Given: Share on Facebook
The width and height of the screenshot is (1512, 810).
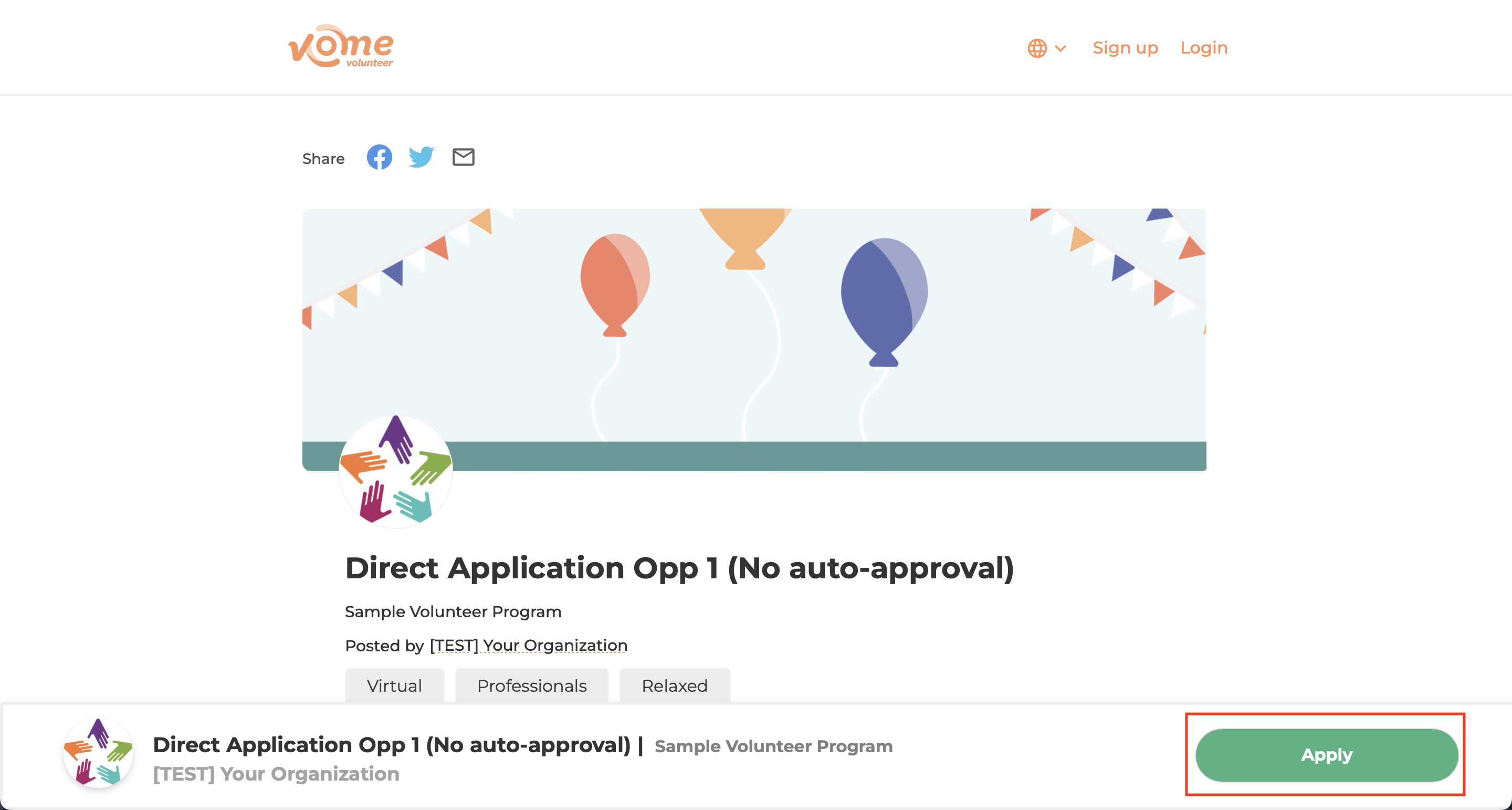Looking at the screenshot, I should pyautogui.click(x=379, y=157).
